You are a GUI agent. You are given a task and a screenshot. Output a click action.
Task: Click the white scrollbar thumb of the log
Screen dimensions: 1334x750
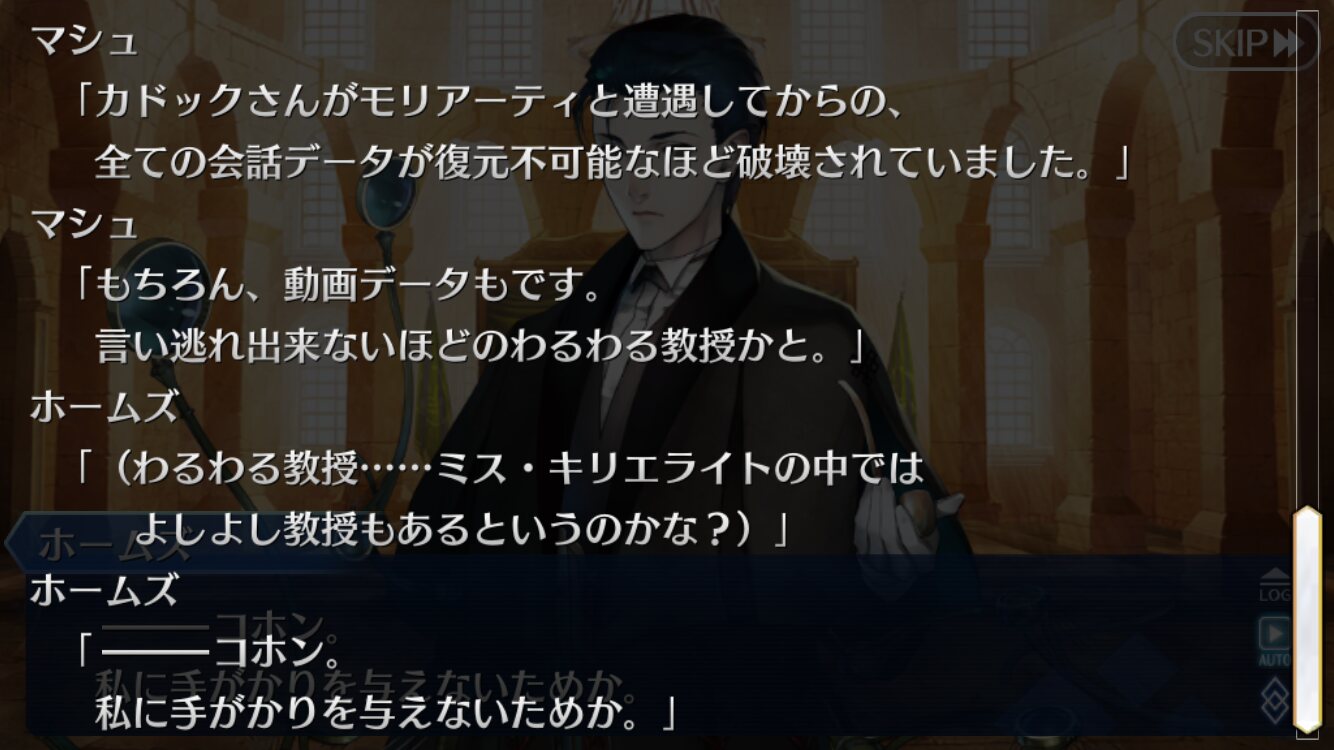(1307, 619)
